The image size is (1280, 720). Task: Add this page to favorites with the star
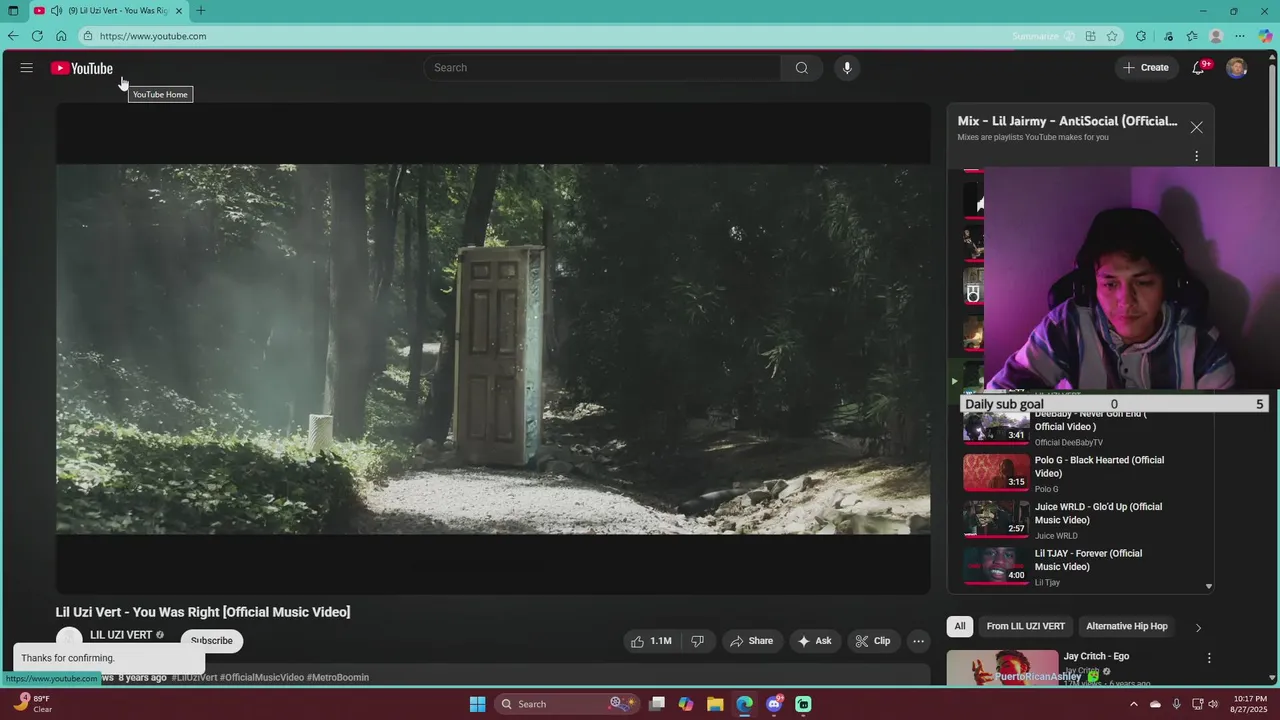click(x=1112, y=36)
